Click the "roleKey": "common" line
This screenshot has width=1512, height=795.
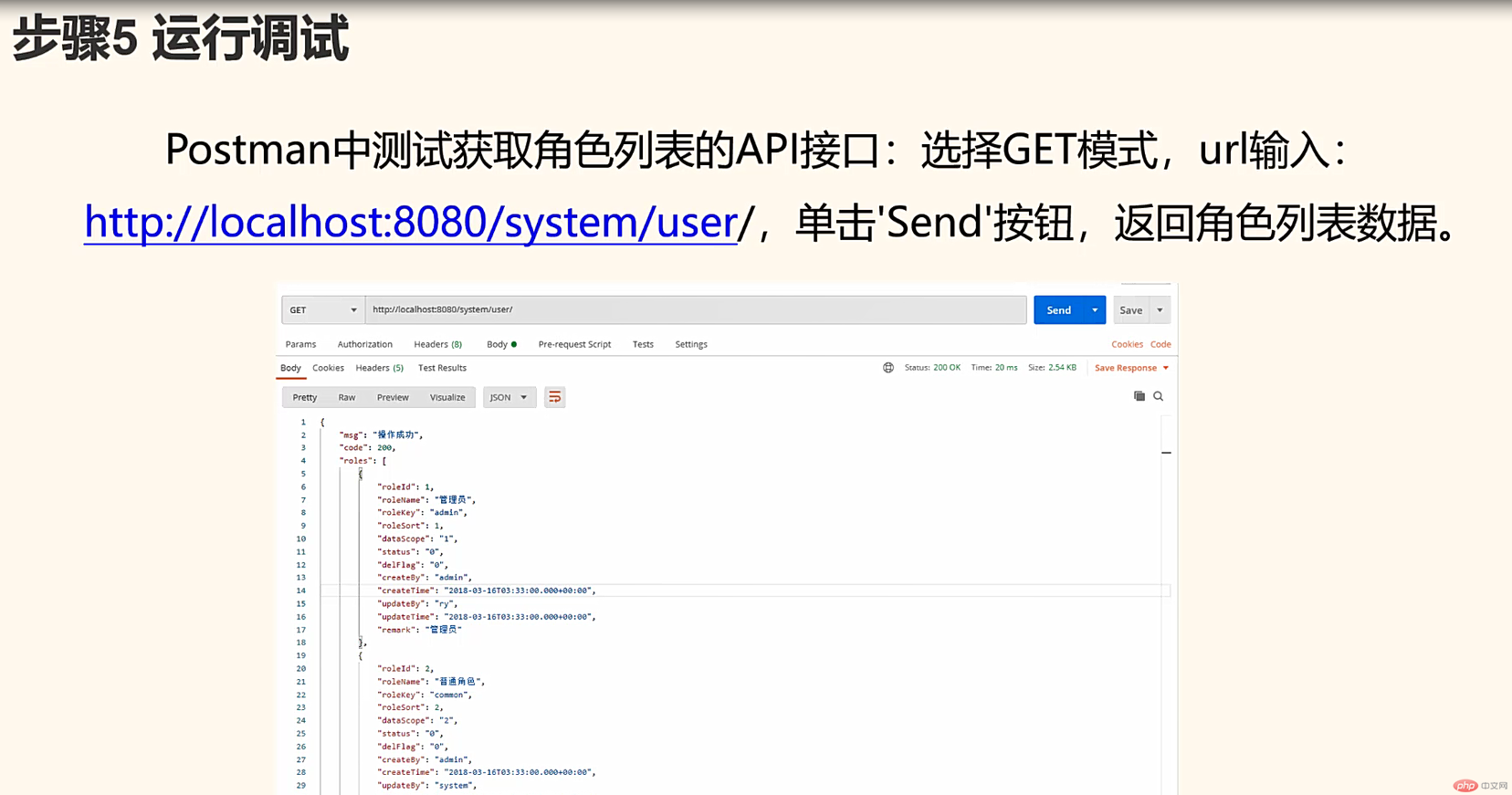[425, 695]
